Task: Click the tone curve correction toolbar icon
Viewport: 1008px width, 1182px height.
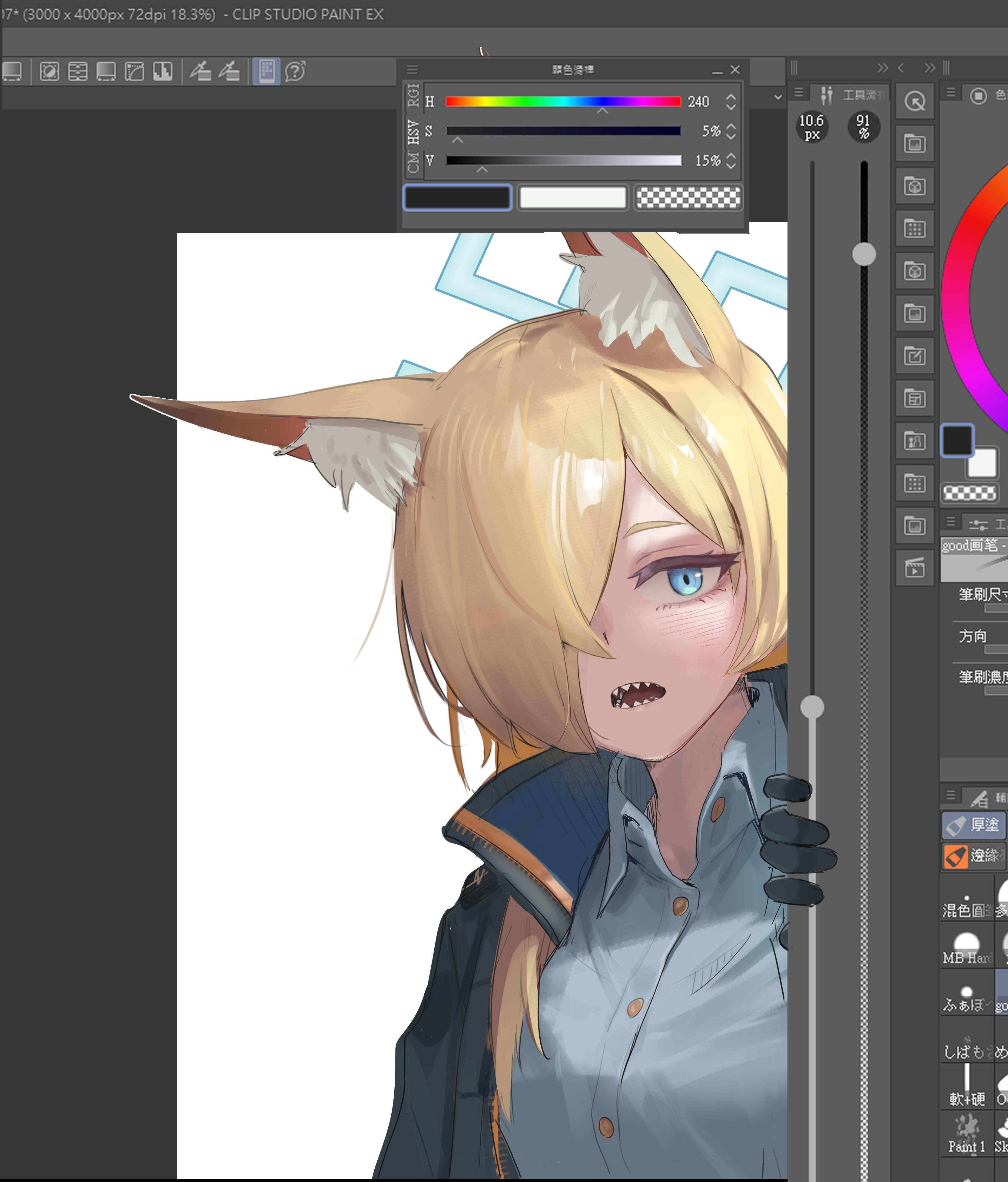Action: point(134,71)
